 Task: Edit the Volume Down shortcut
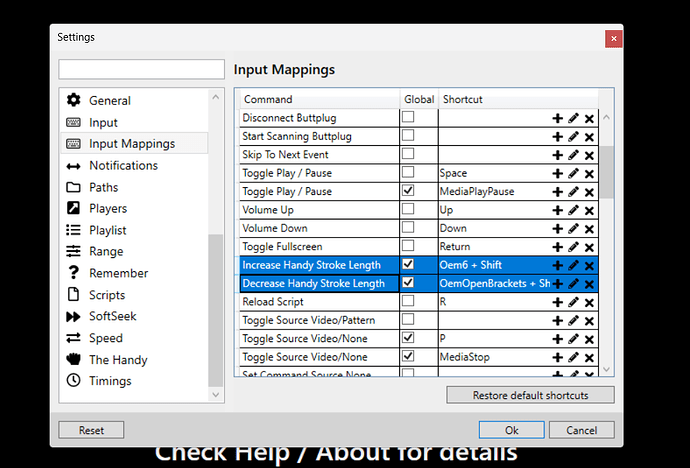pyautogui.click(x=573, y=229)
